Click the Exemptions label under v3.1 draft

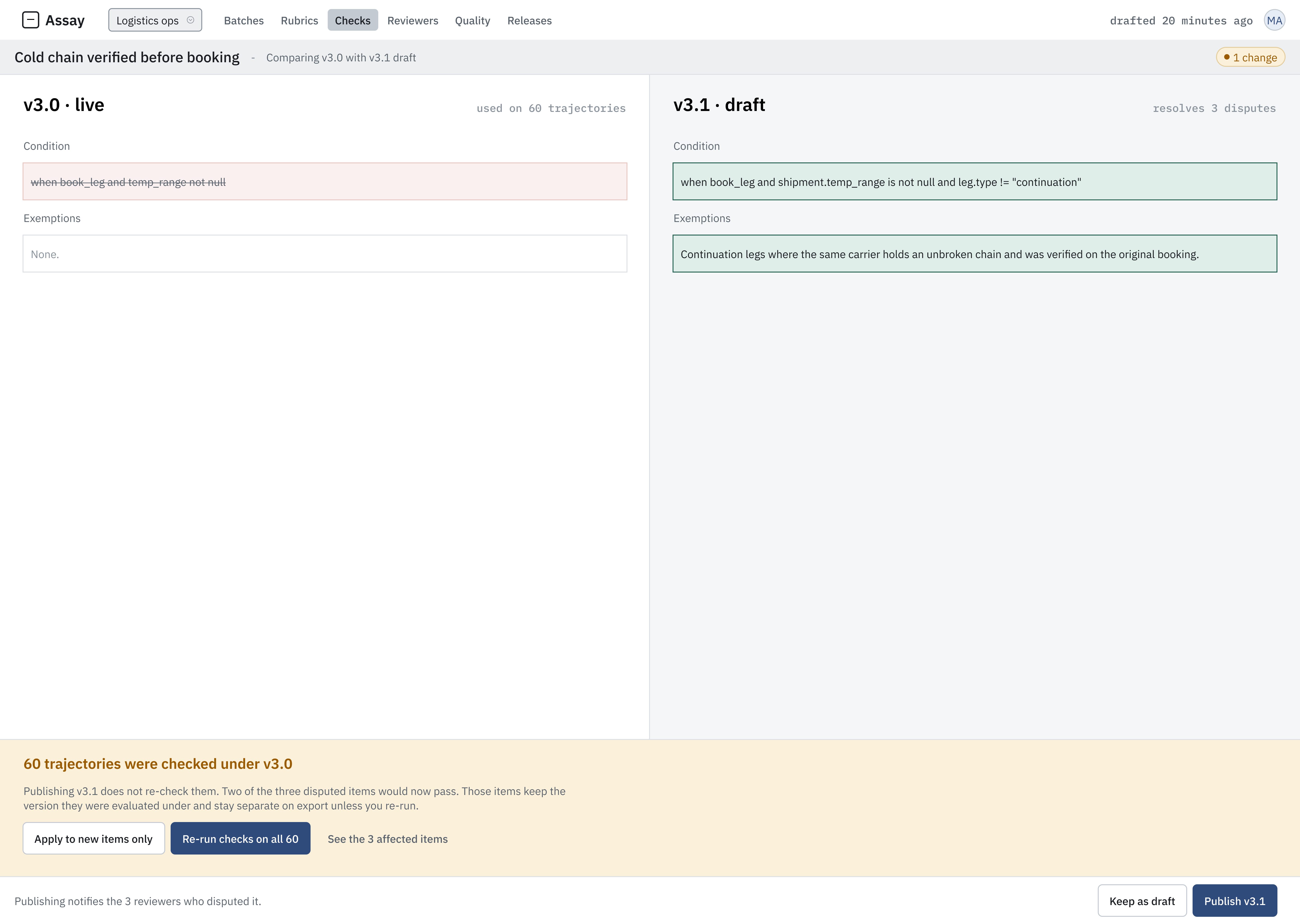coord(702,219)
